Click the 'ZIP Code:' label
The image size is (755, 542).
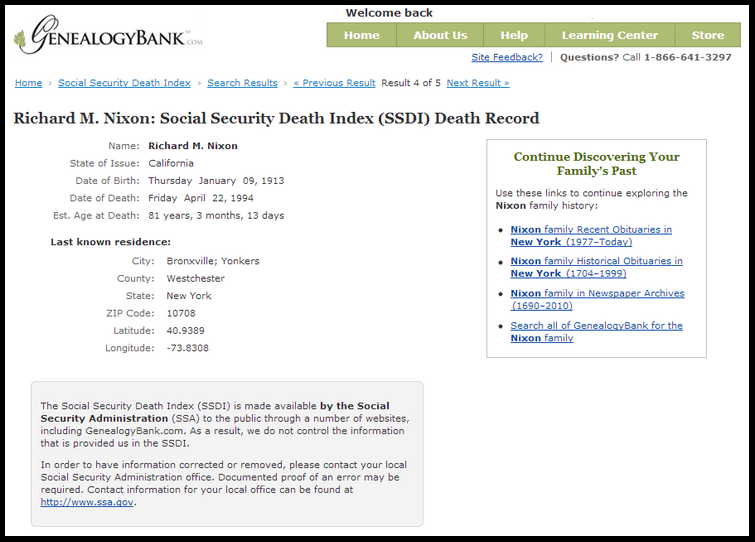(130, 313)
